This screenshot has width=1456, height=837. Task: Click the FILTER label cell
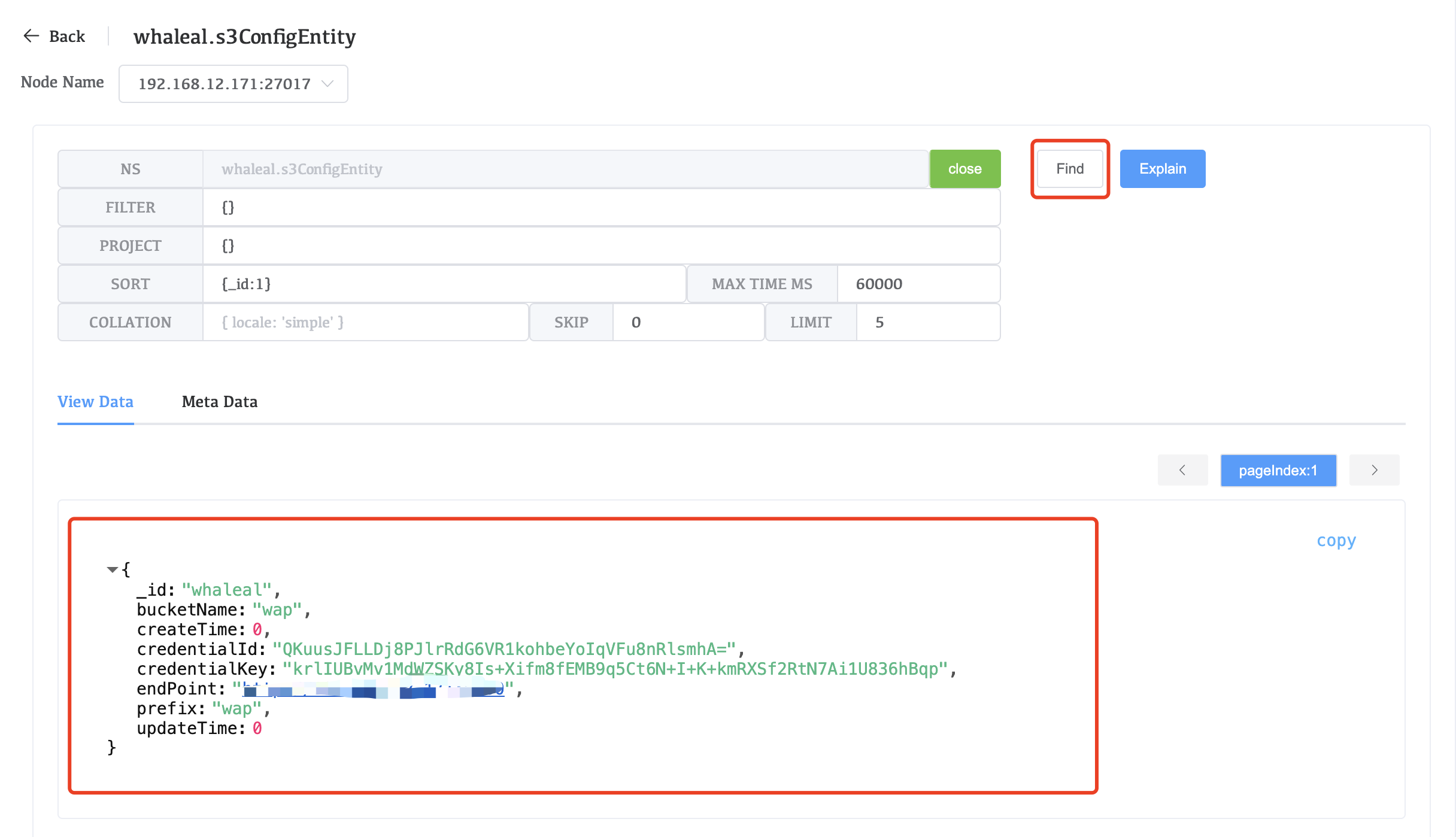coord(131,207)
